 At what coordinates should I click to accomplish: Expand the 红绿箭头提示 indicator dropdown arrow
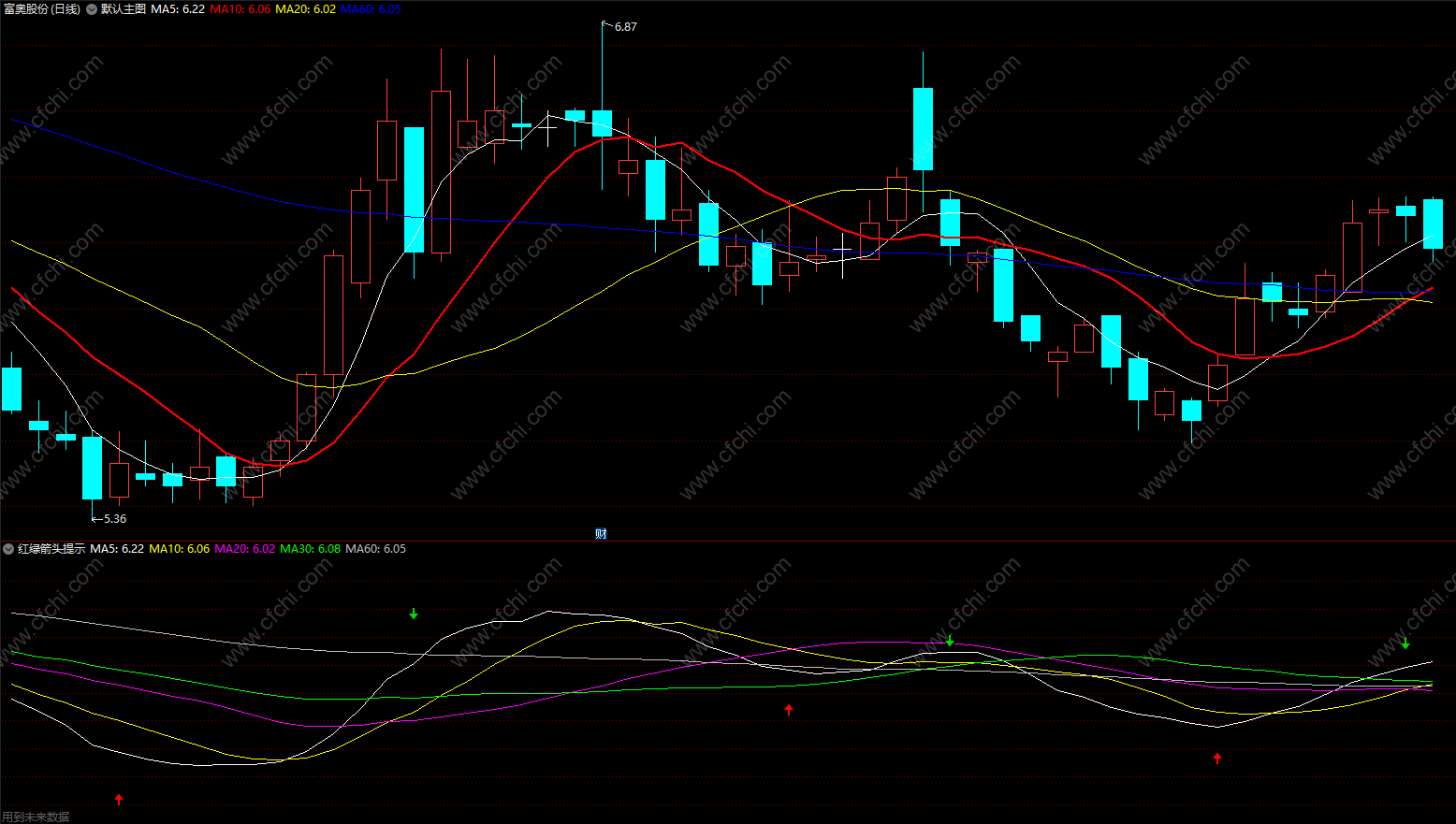(8, 549)
